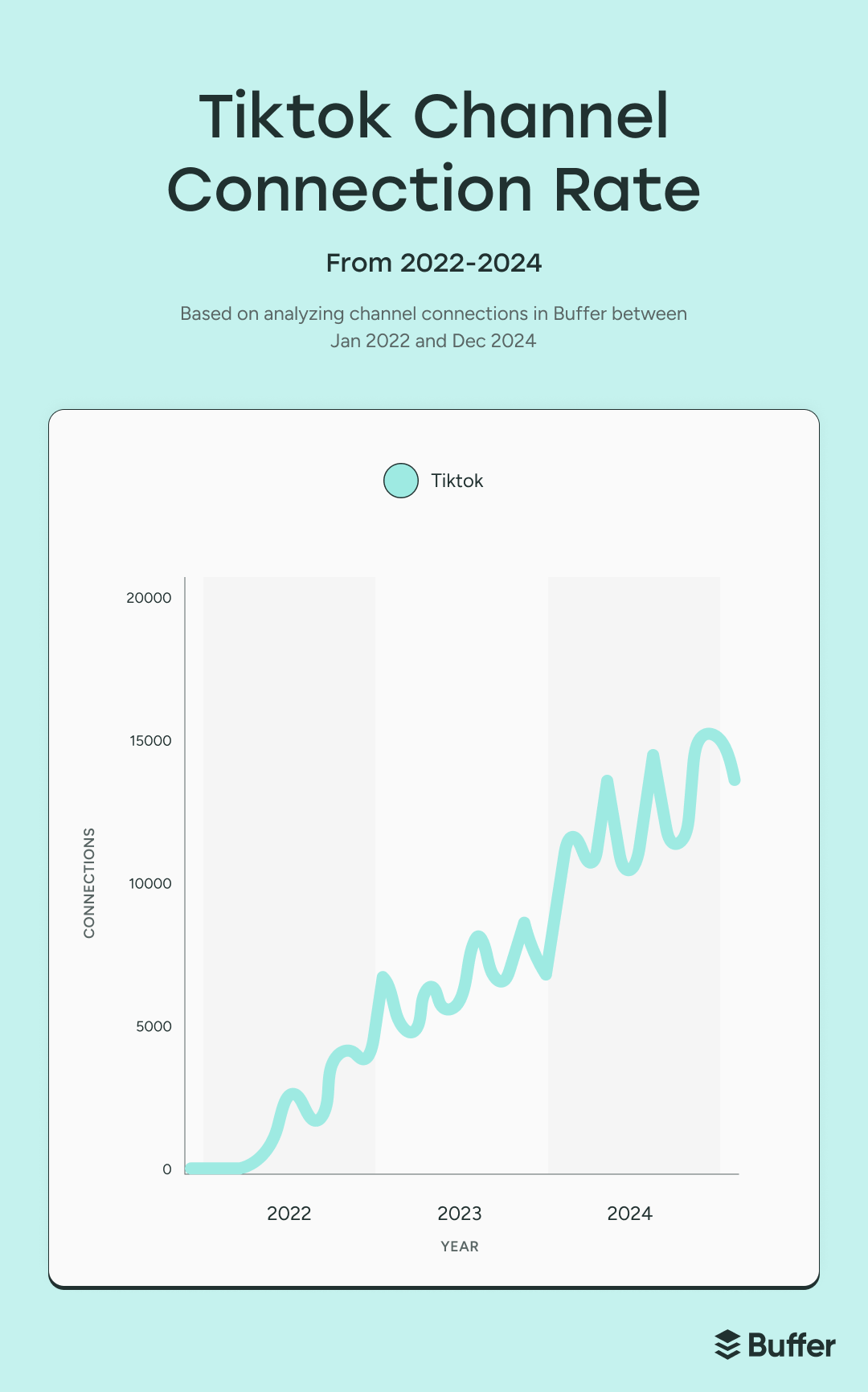Click the Tiktok Channel Connection Rate heading
868x1392 pixels.
(434, 153)
